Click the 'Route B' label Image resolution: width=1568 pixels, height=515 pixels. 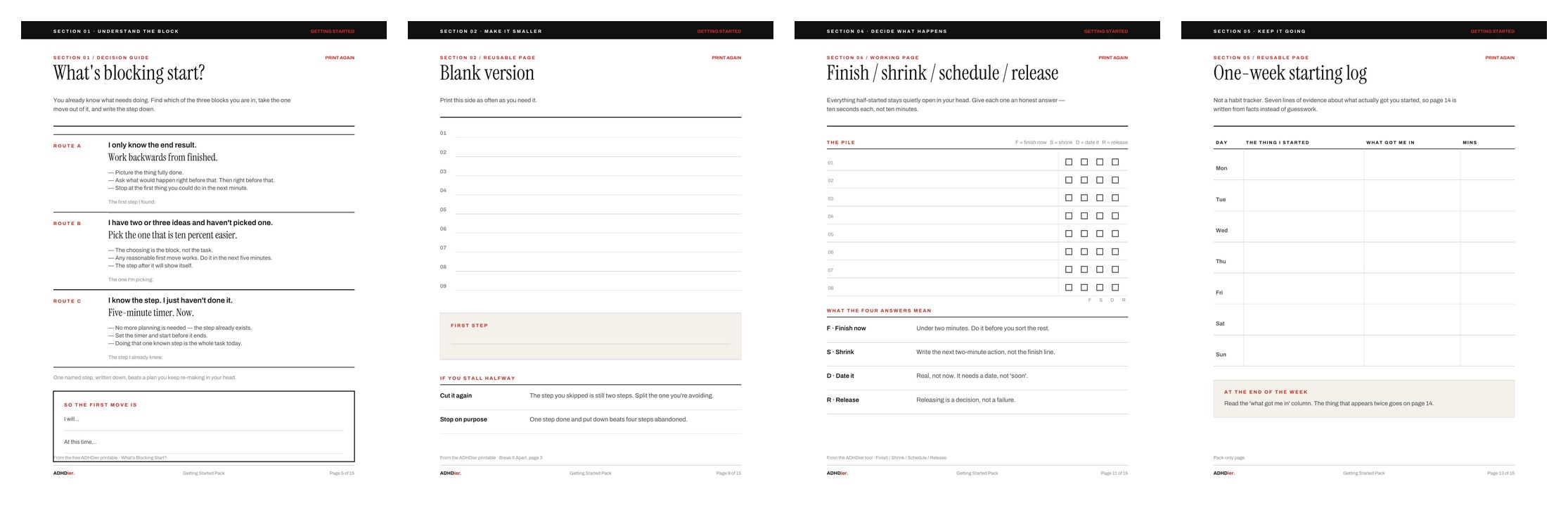coord(68,224)
